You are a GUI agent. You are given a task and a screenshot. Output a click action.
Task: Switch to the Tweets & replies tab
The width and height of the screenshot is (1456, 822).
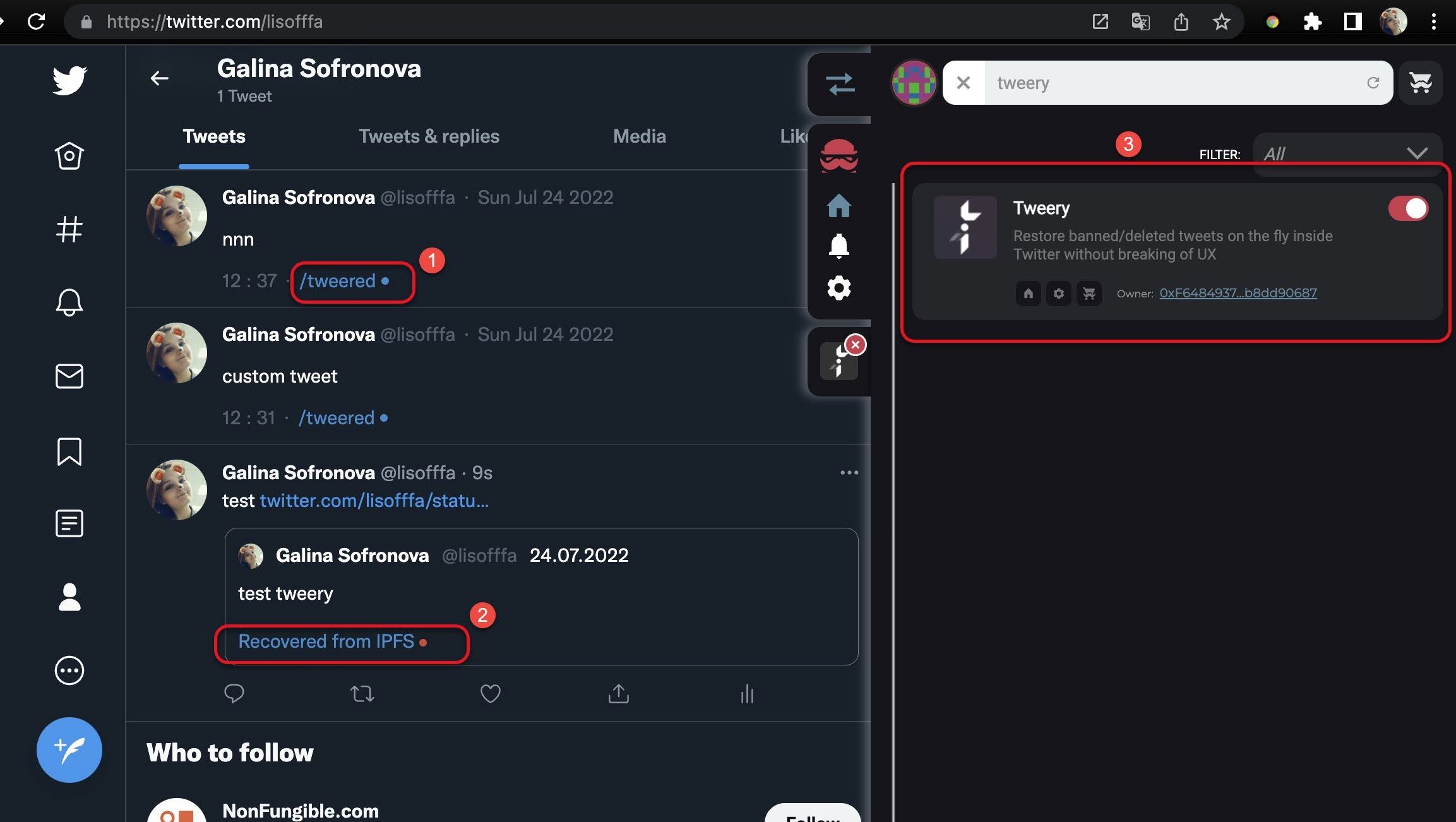tap(429, 136)
